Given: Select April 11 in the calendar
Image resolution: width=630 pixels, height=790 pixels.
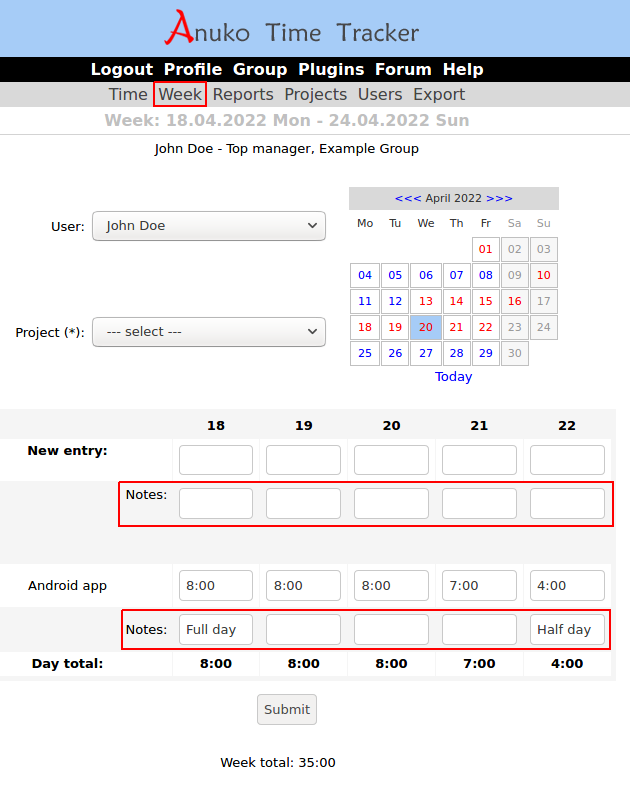Looking at the screenshot, I should (365, 301).
